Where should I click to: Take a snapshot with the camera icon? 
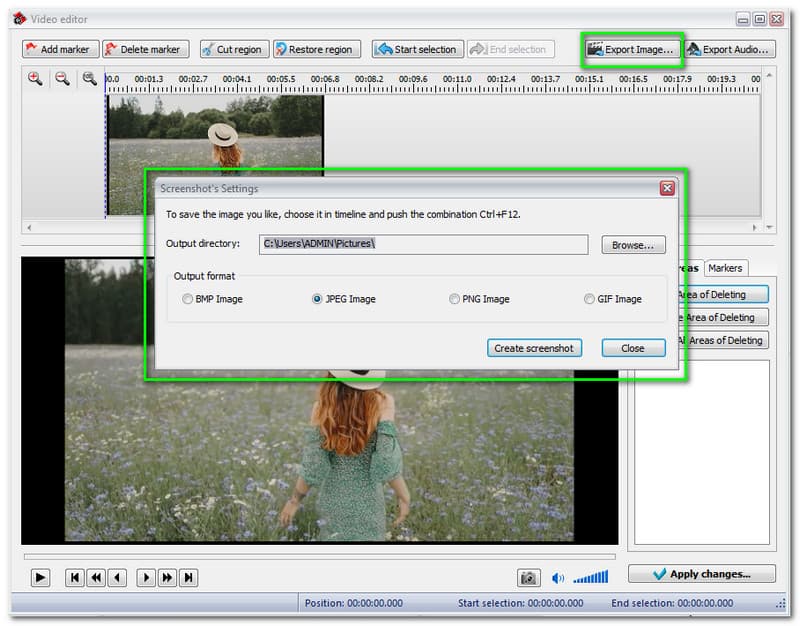tap(528, 577)
